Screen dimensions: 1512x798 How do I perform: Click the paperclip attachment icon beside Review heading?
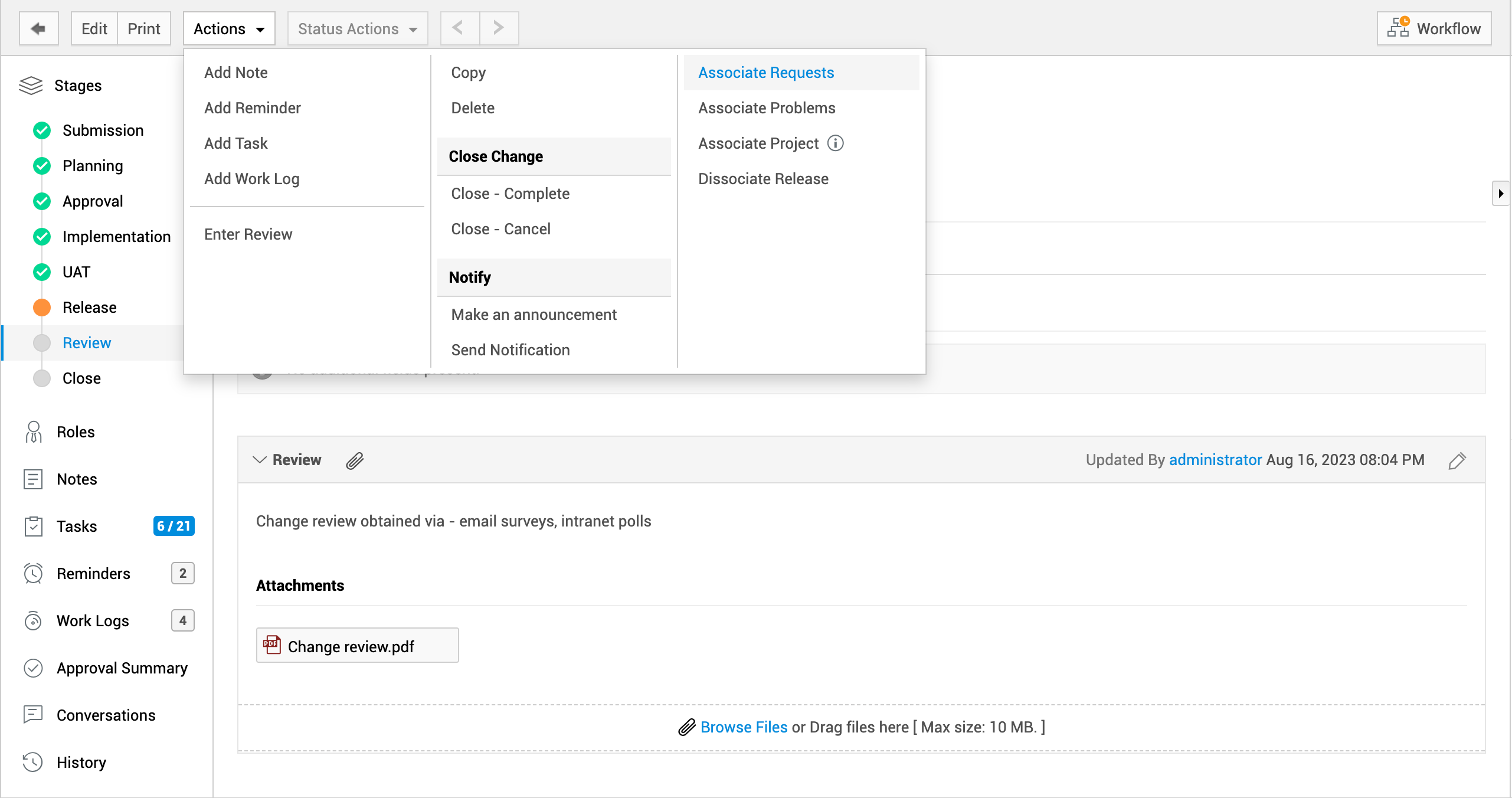[355, 460]
